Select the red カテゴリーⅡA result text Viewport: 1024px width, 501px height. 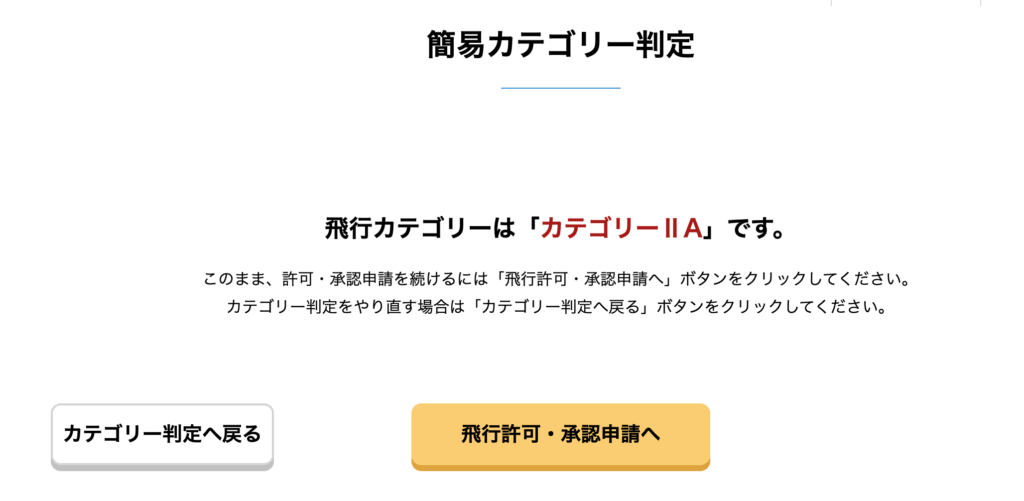click(x=620, y=228)
